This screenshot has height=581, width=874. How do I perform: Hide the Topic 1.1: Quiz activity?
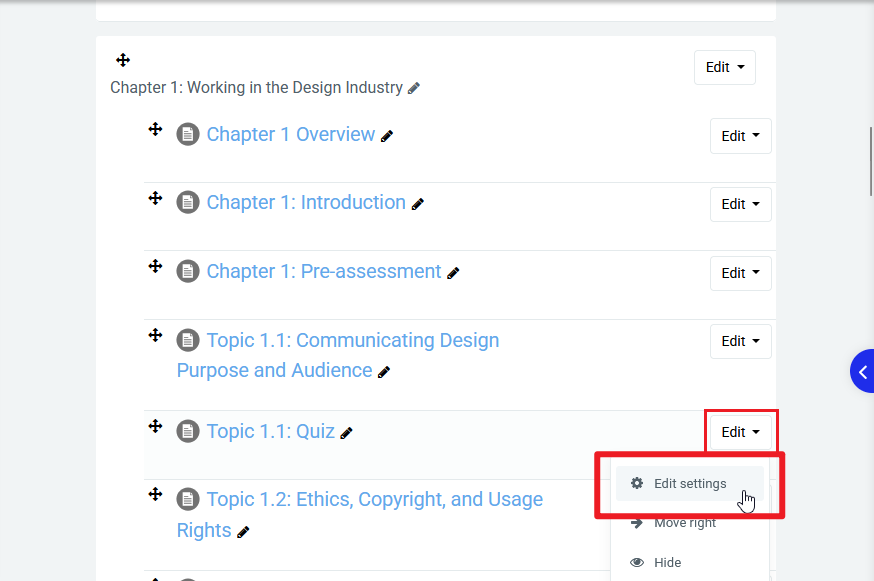[667, 562]
